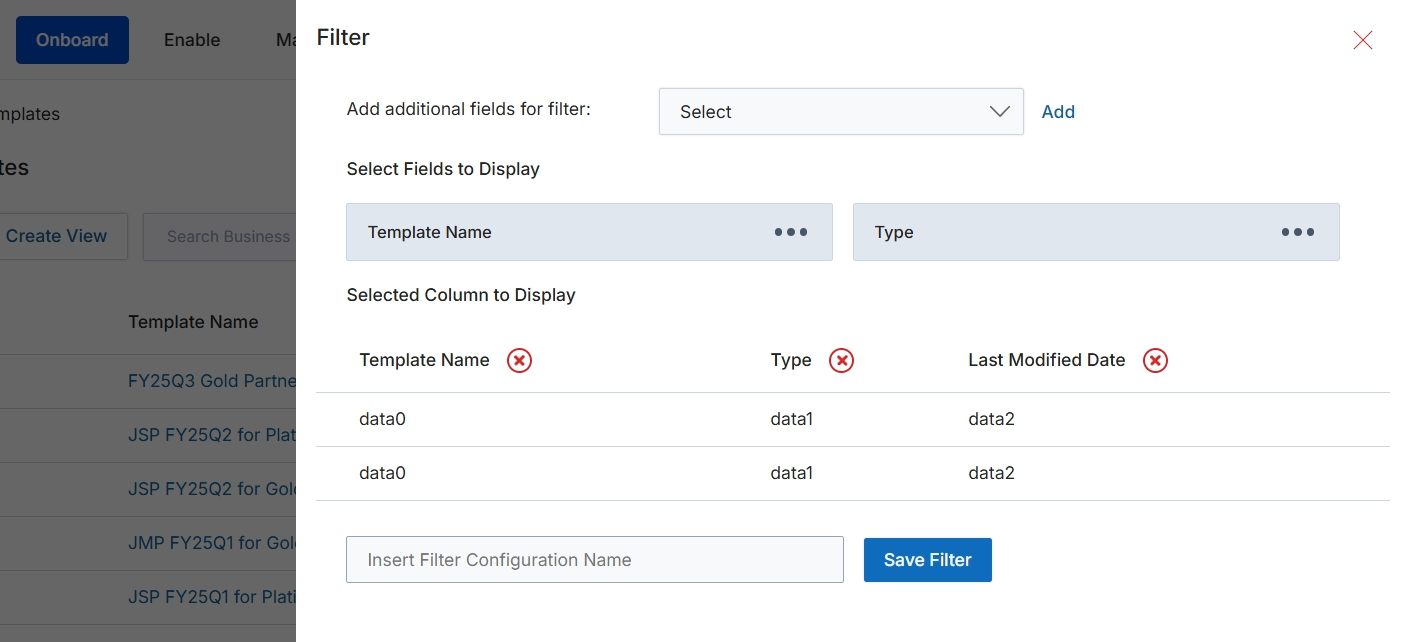Click the Save Filter button
The image size is (1410, 642).
928,560
